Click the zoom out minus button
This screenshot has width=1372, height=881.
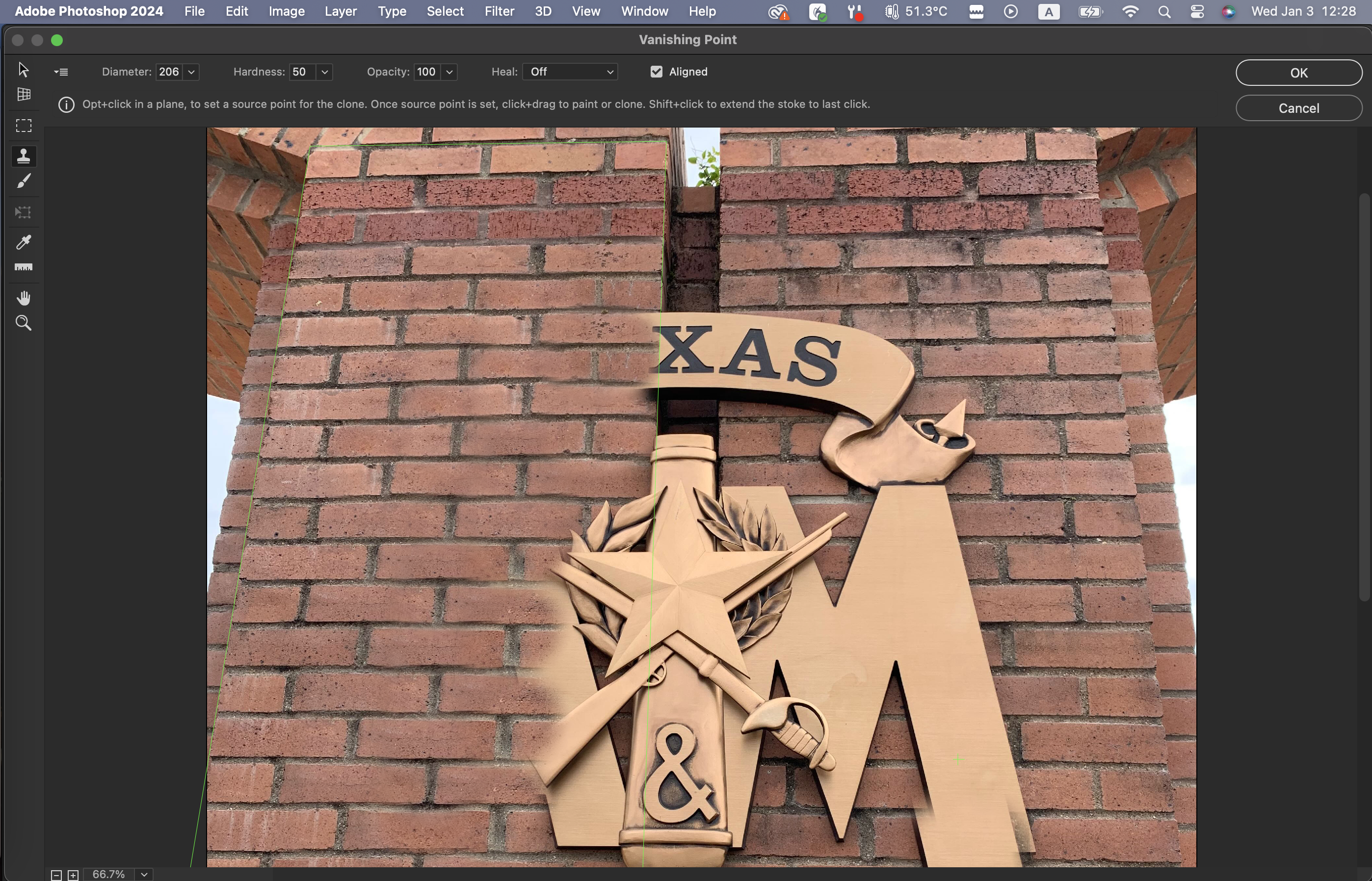[56, 875]
